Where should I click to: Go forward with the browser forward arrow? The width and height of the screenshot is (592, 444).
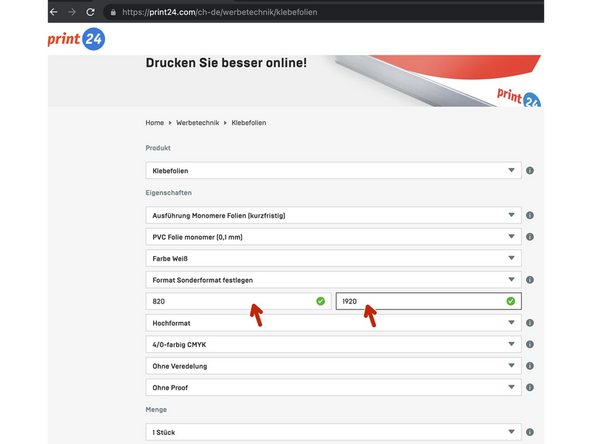point(72,12)
